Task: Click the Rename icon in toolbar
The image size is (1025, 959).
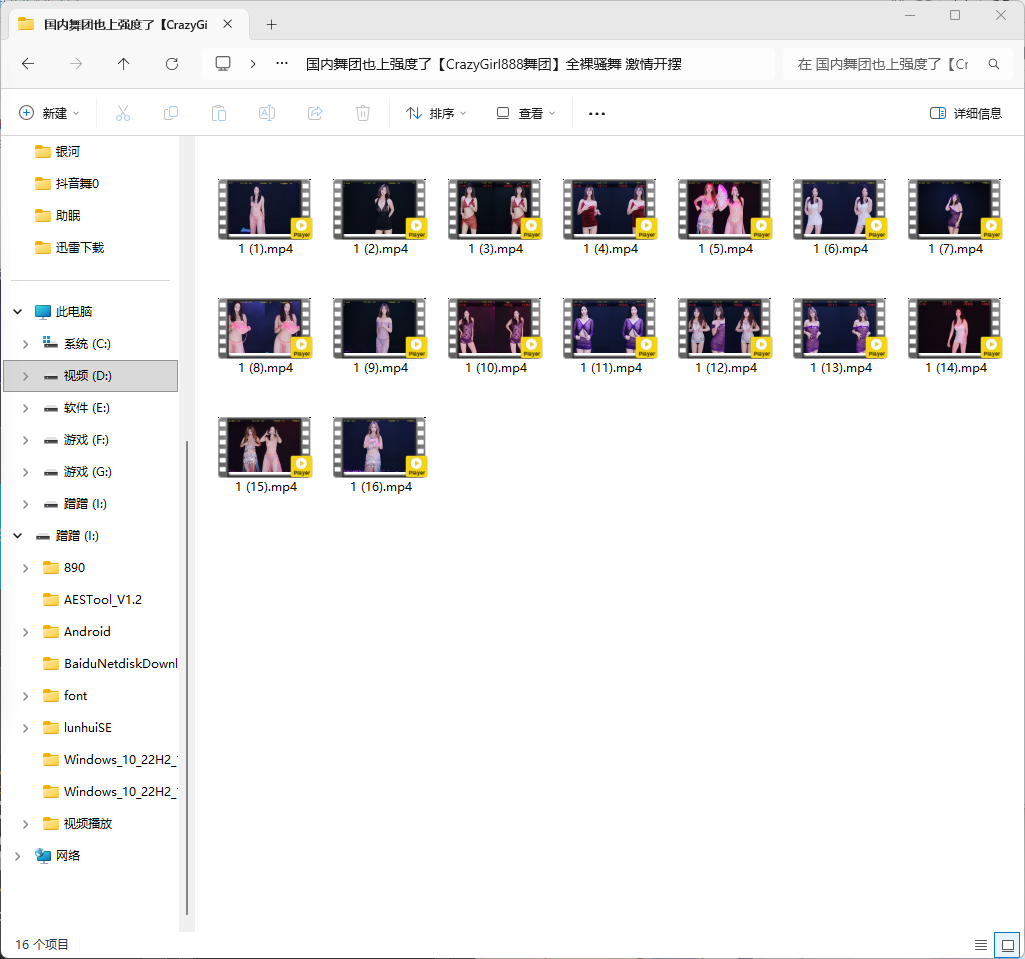Action: [x=267, y=114]
